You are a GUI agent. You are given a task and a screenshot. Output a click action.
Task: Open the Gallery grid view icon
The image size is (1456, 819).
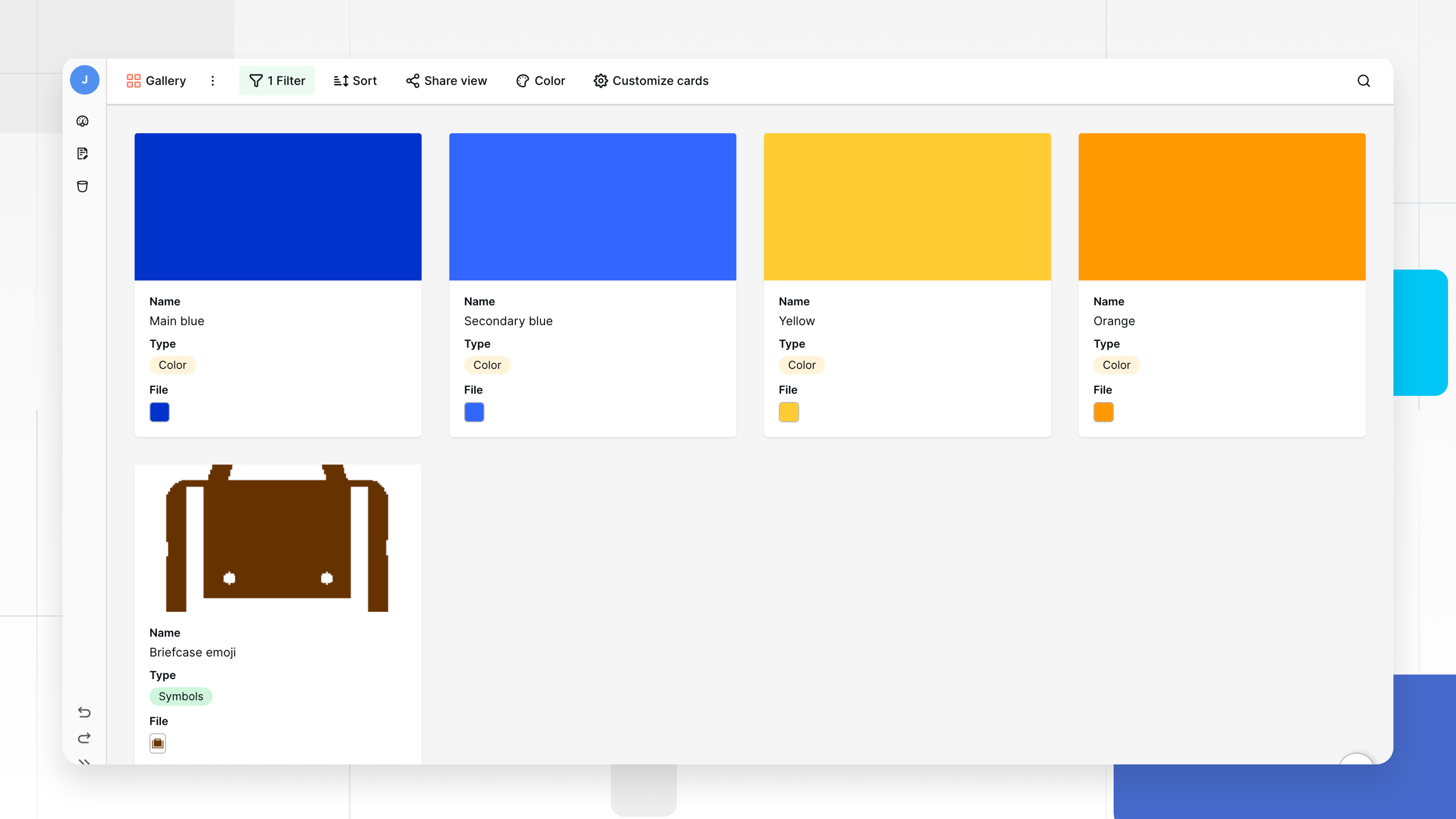pos(133,81)
